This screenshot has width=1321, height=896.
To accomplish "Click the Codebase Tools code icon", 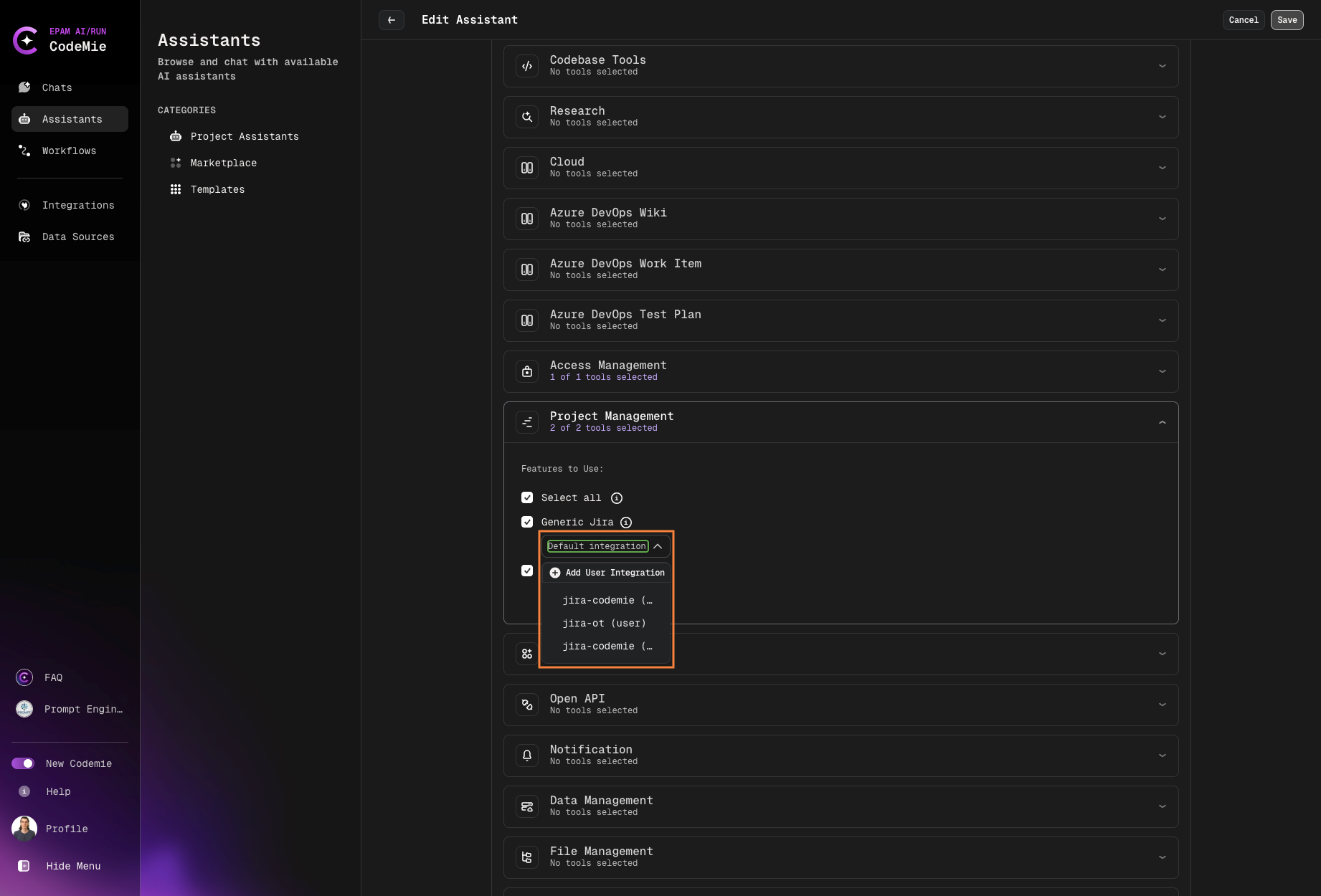I will click(x=527, y=66).
